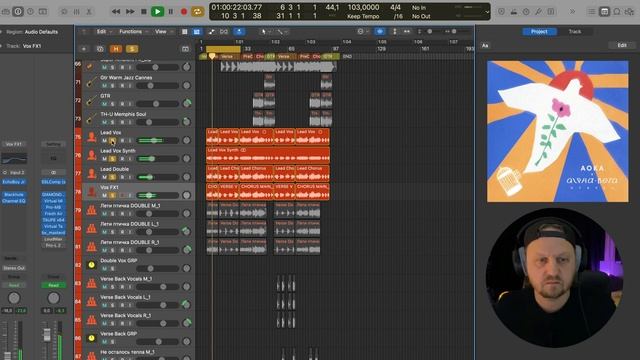Viewport: 640px width, 360px height.
Task: Toggle the orange Hide tracks H button
Action: [x=116, y=49]
